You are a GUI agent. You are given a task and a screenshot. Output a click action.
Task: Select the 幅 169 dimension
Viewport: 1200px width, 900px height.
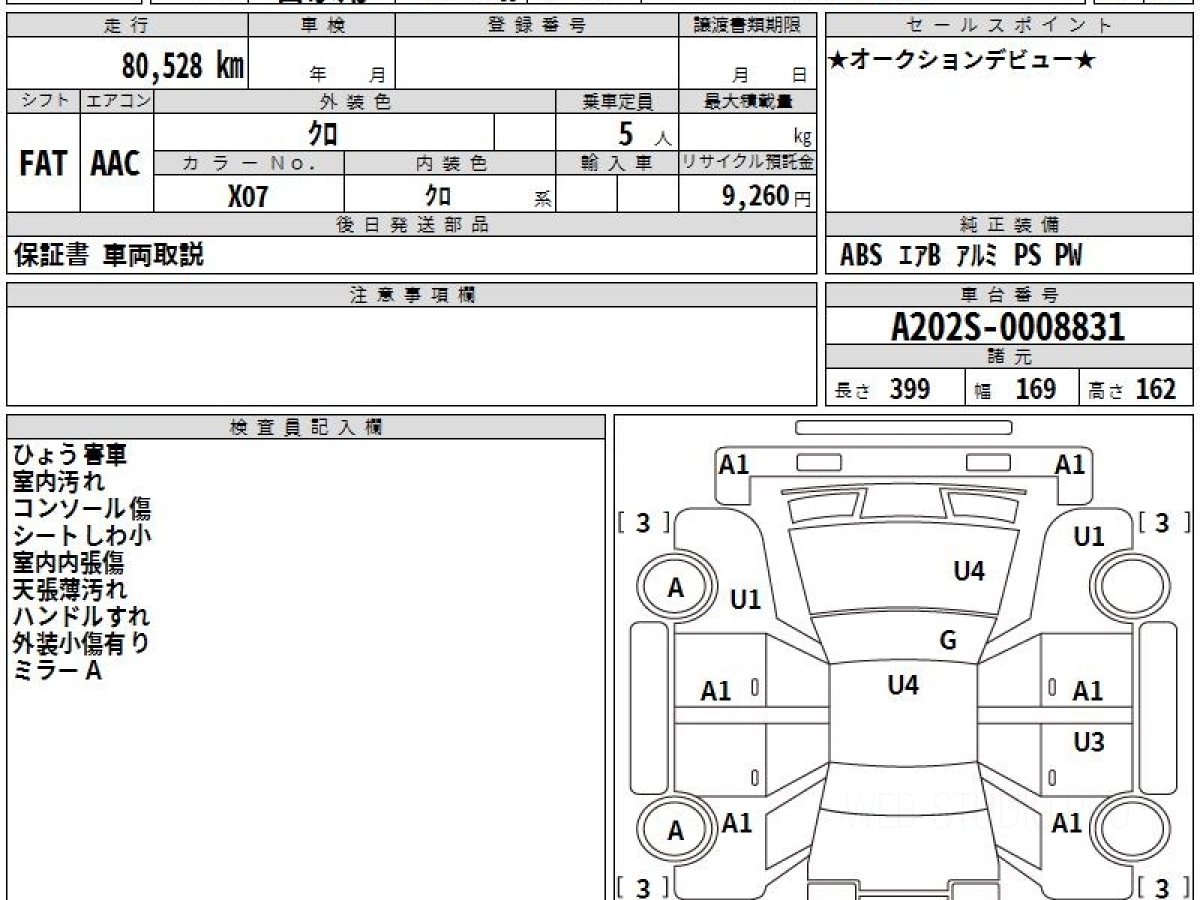1014,389
